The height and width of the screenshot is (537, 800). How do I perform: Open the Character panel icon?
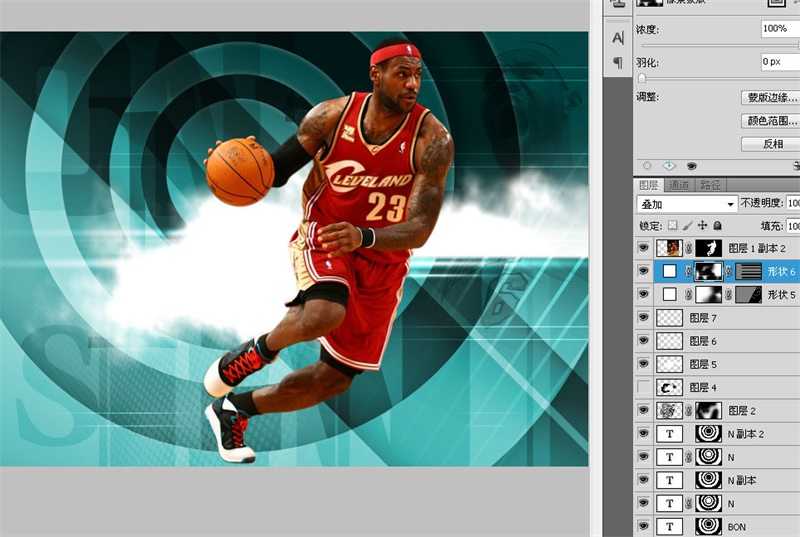click(x=617, y=37)
